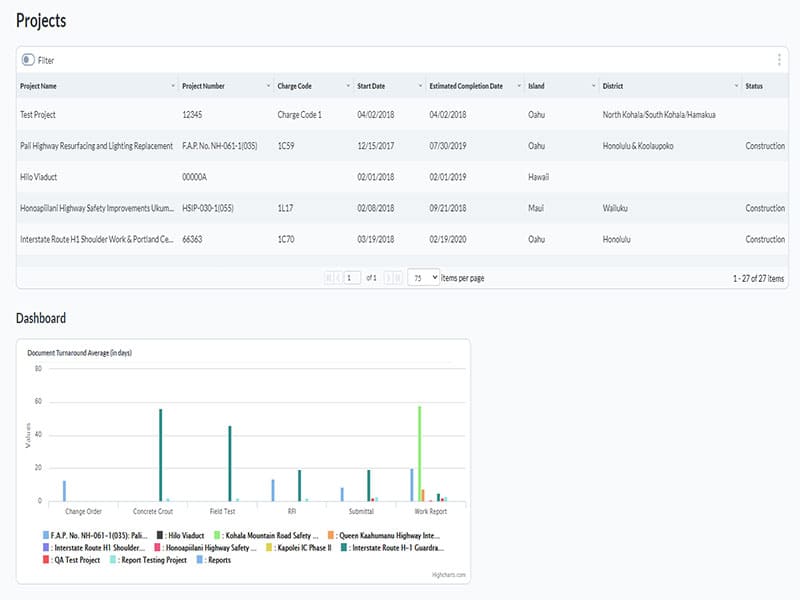800x600 pixels.
Task: Go to the first page of results
Action: [327, 277]
